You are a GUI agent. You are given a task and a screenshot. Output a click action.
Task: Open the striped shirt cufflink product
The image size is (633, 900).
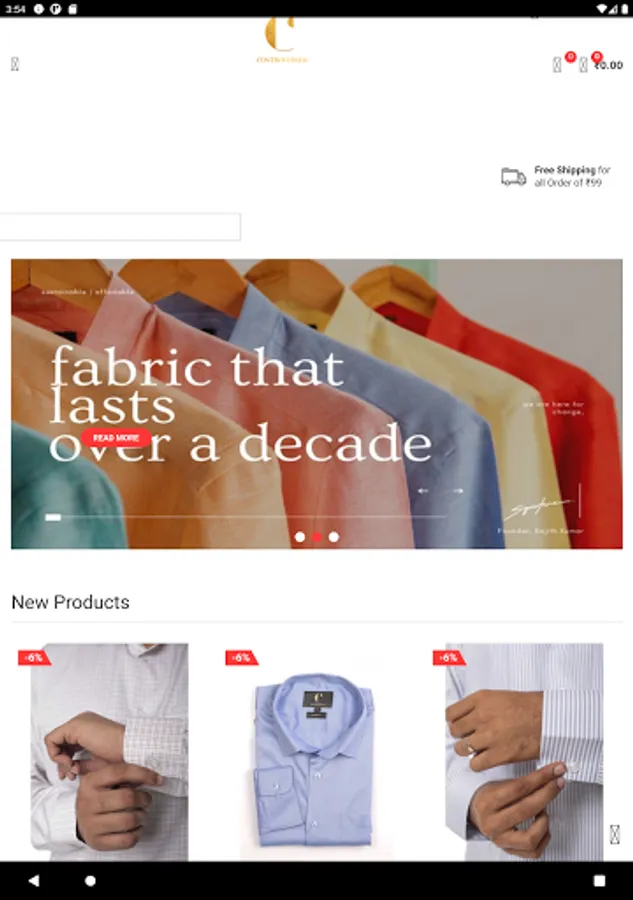click(x=524, y=752)
